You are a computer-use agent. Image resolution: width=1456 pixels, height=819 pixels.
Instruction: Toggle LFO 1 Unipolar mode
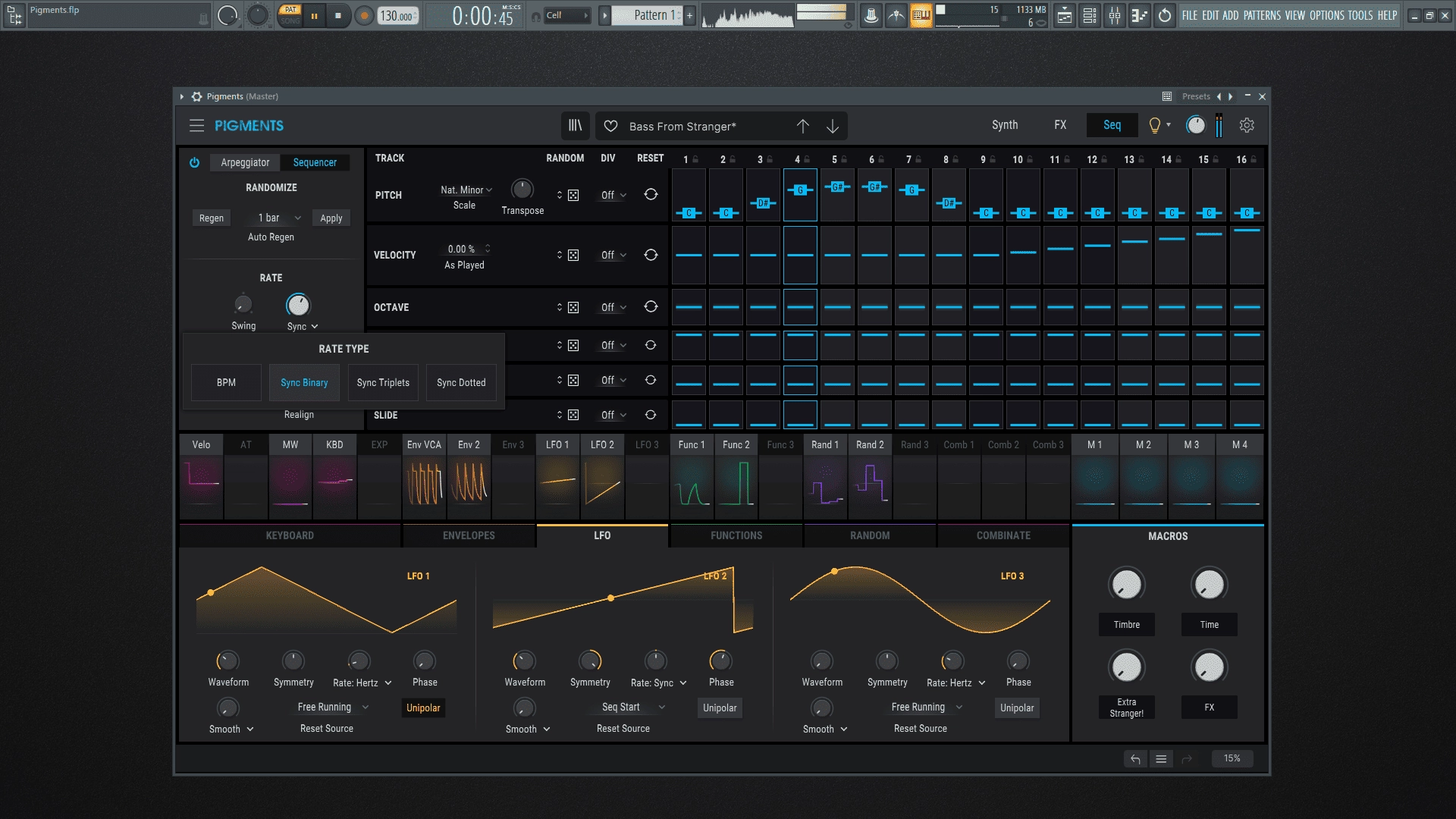[x=423, y=708]
